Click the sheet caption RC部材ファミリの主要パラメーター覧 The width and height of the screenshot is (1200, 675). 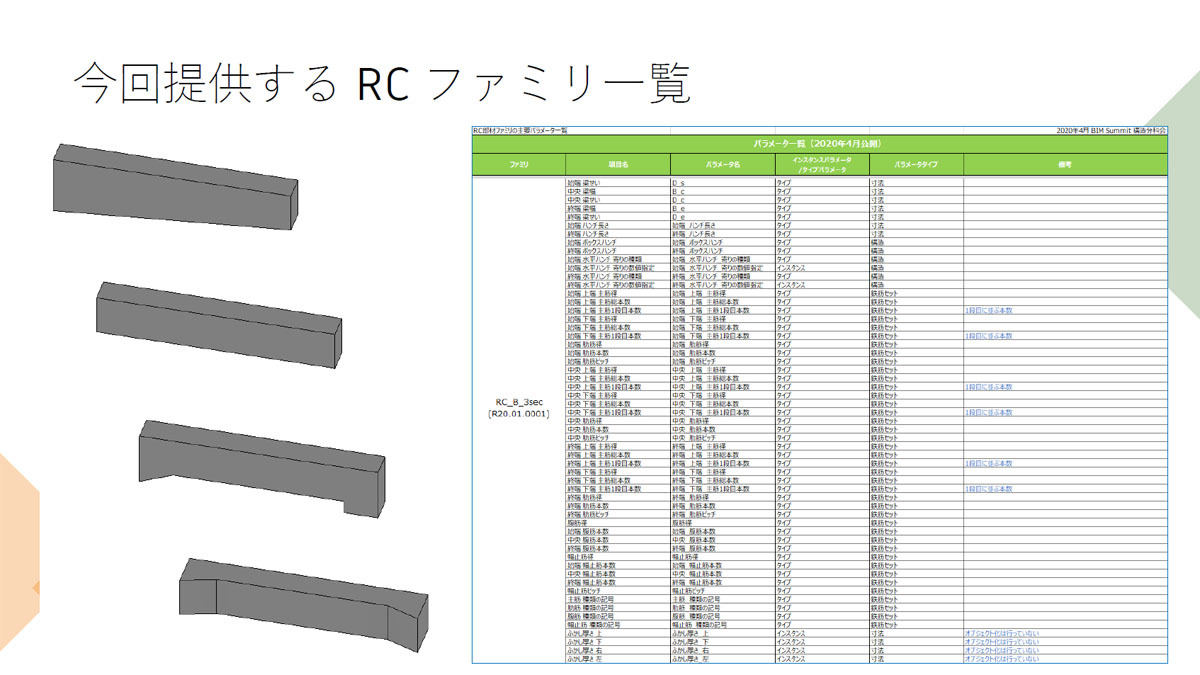520,131
